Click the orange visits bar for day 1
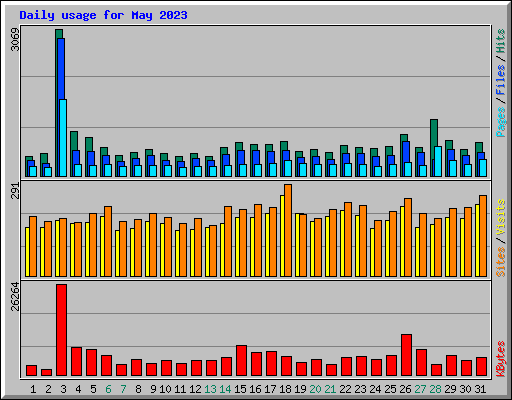 33,247
